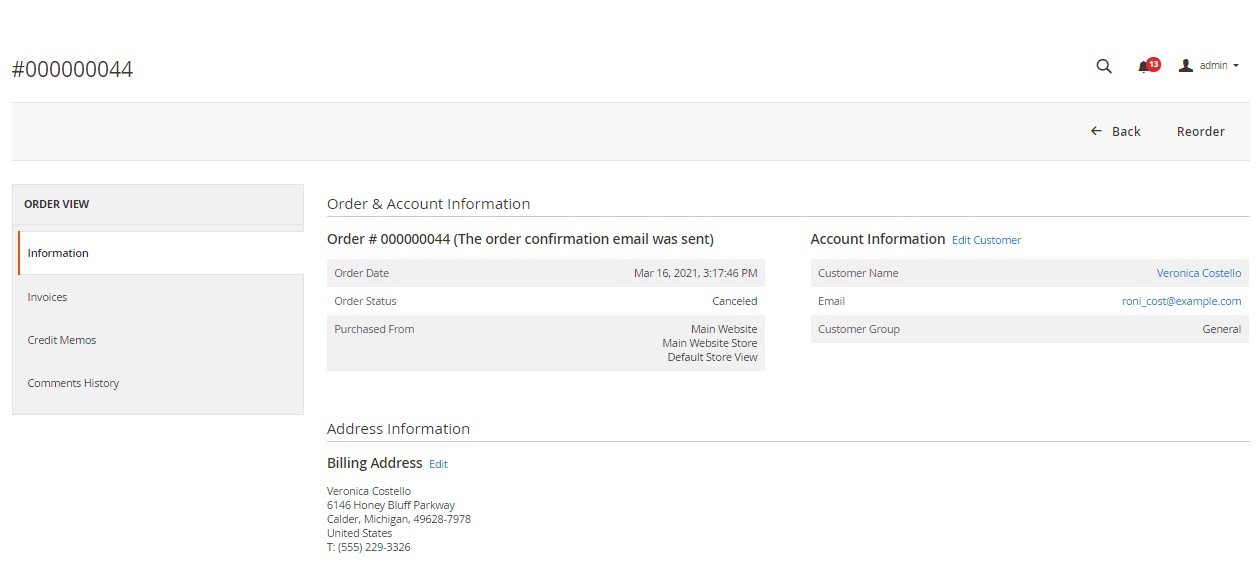Open the Edit Customer link
Viewport: 1258px width, 587px height.
pos(986,240)
